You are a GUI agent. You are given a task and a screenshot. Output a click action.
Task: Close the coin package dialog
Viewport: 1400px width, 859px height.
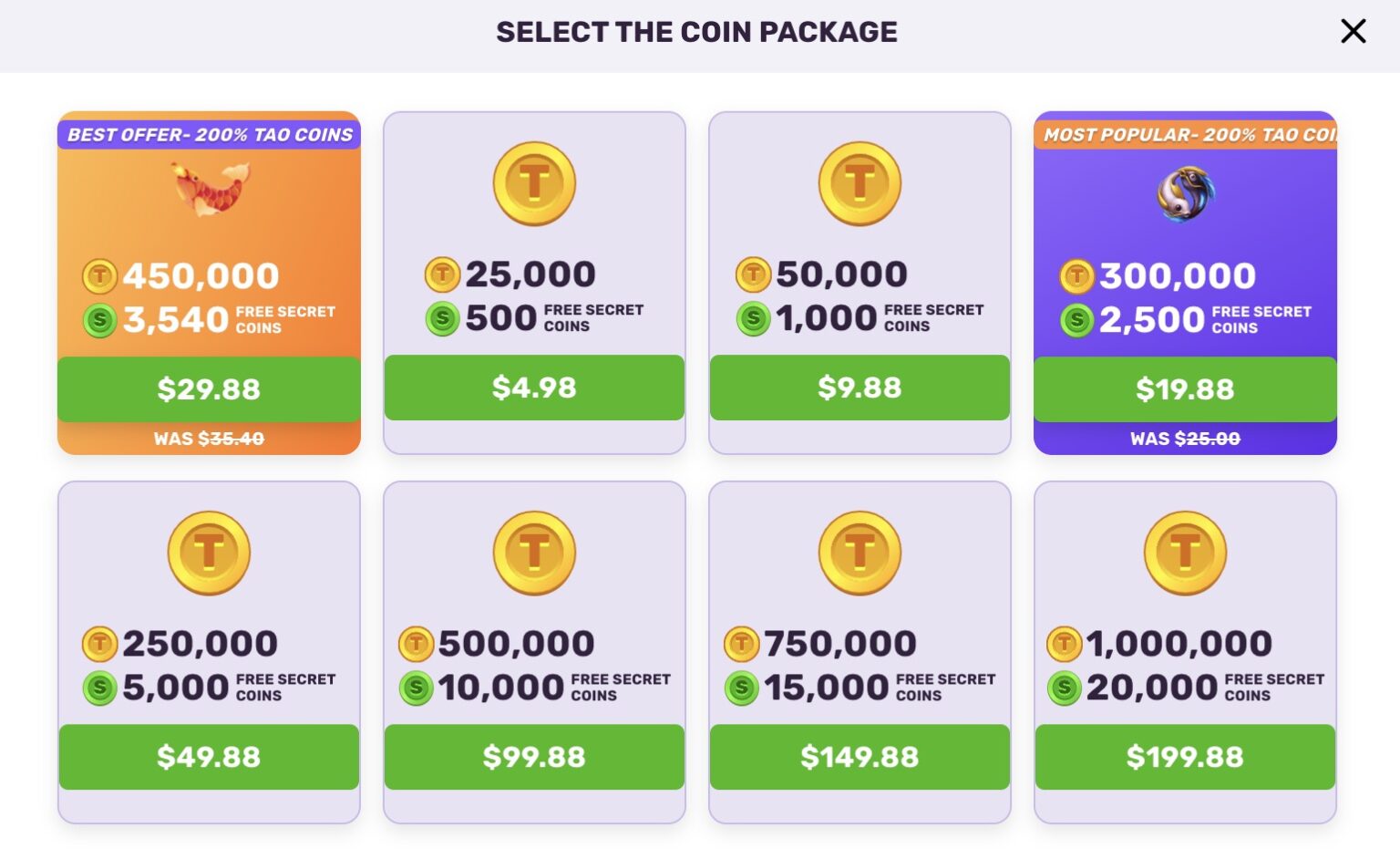tap(1354, 31)
